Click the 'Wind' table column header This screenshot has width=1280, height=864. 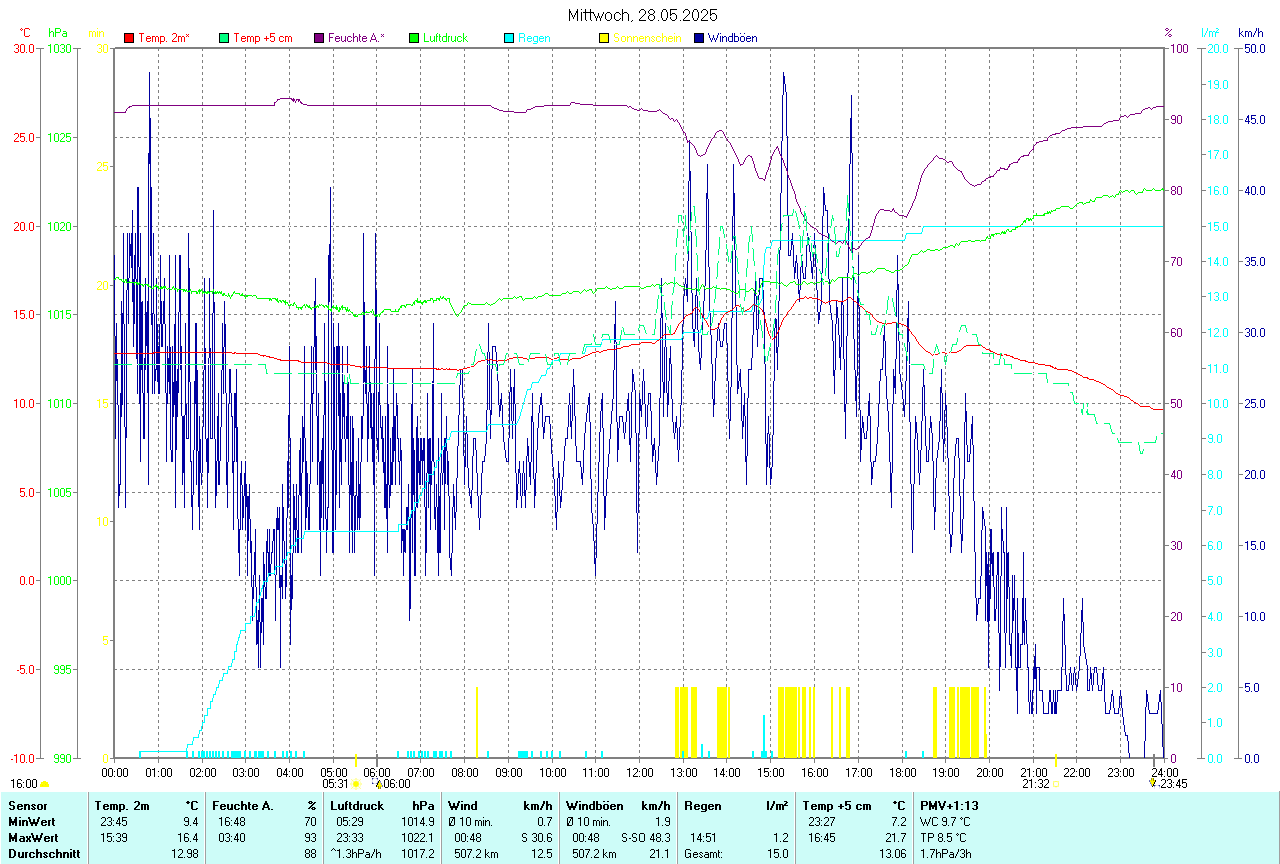463,805
